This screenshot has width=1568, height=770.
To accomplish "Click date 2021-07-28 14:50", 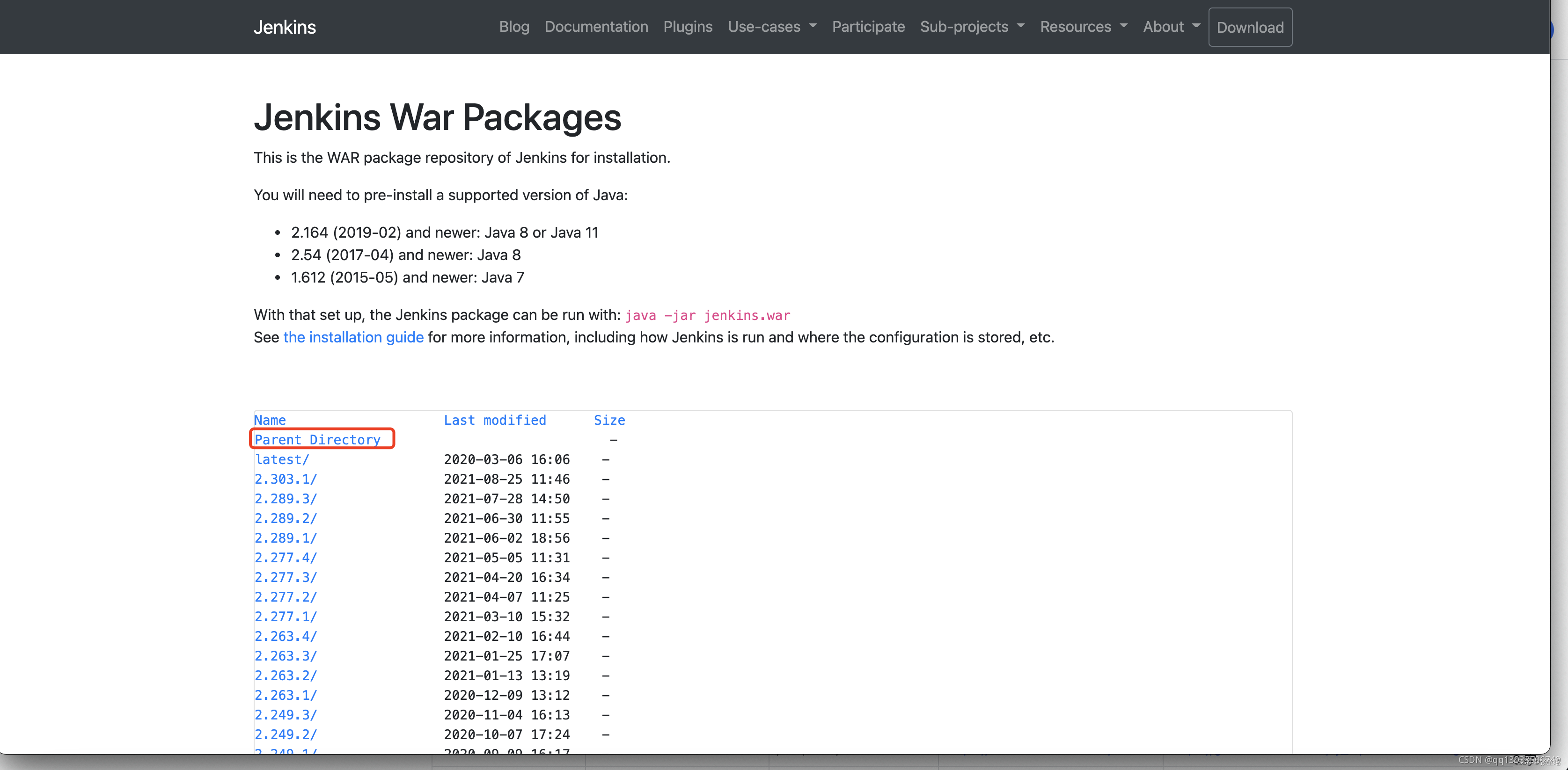I will (x=506, y=499).
